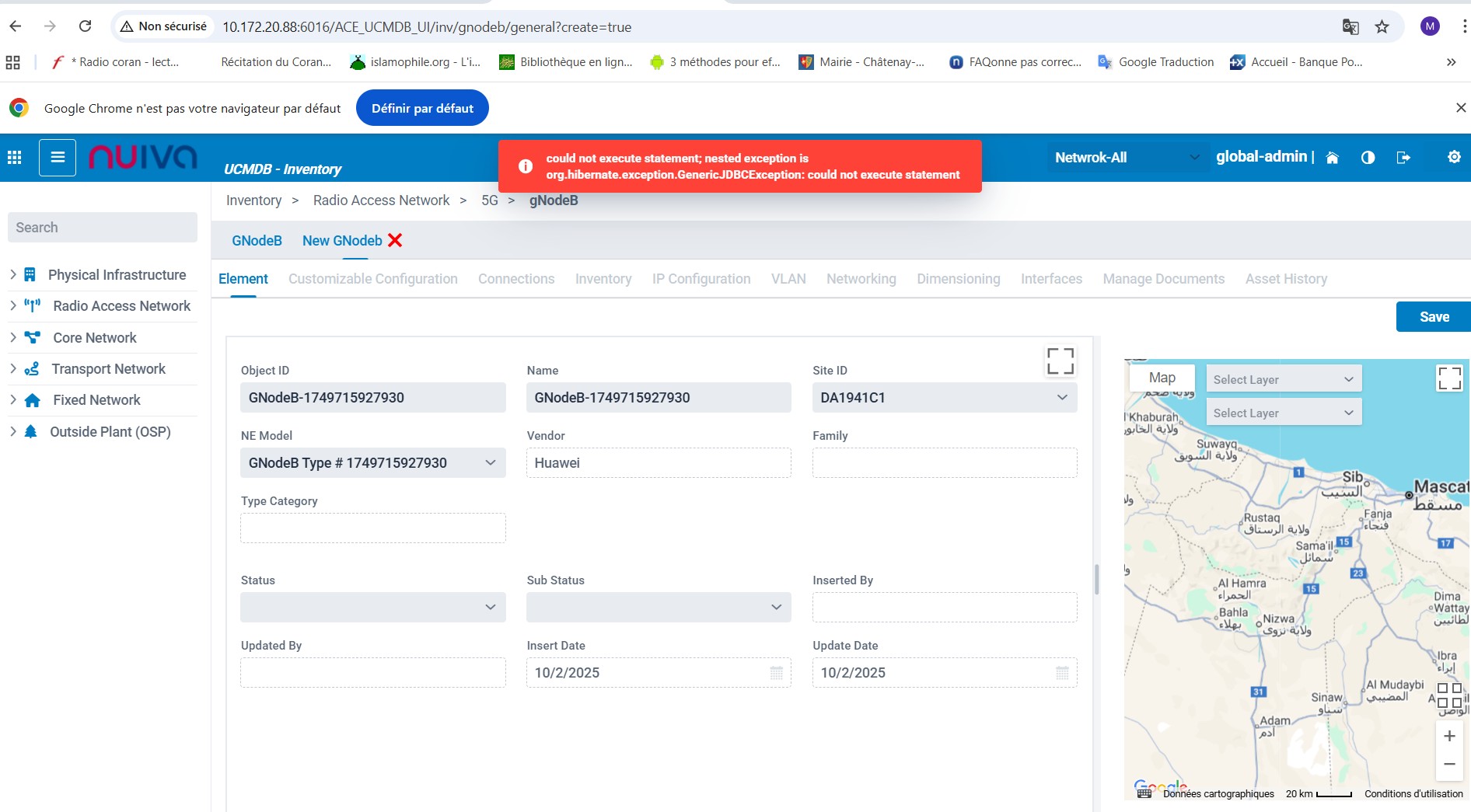Expand the form panel to fullscreen
Viewport: 1471px width, 812px height.
pos(1060,361)
